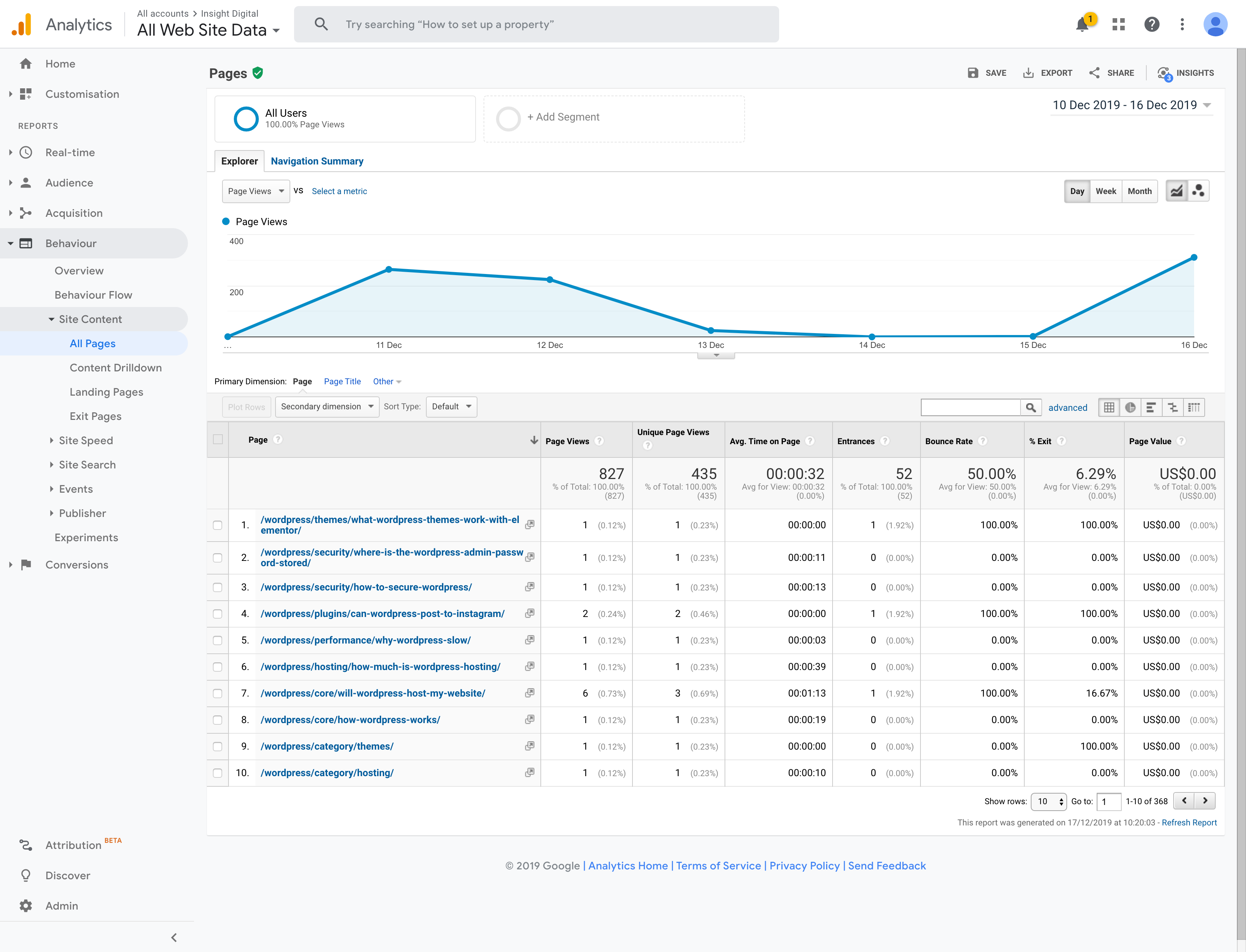Image resolution: width=1246 pixels, height=952 pixels.
Task: Click the Analytics logo icon
Action: pos(22,24)
